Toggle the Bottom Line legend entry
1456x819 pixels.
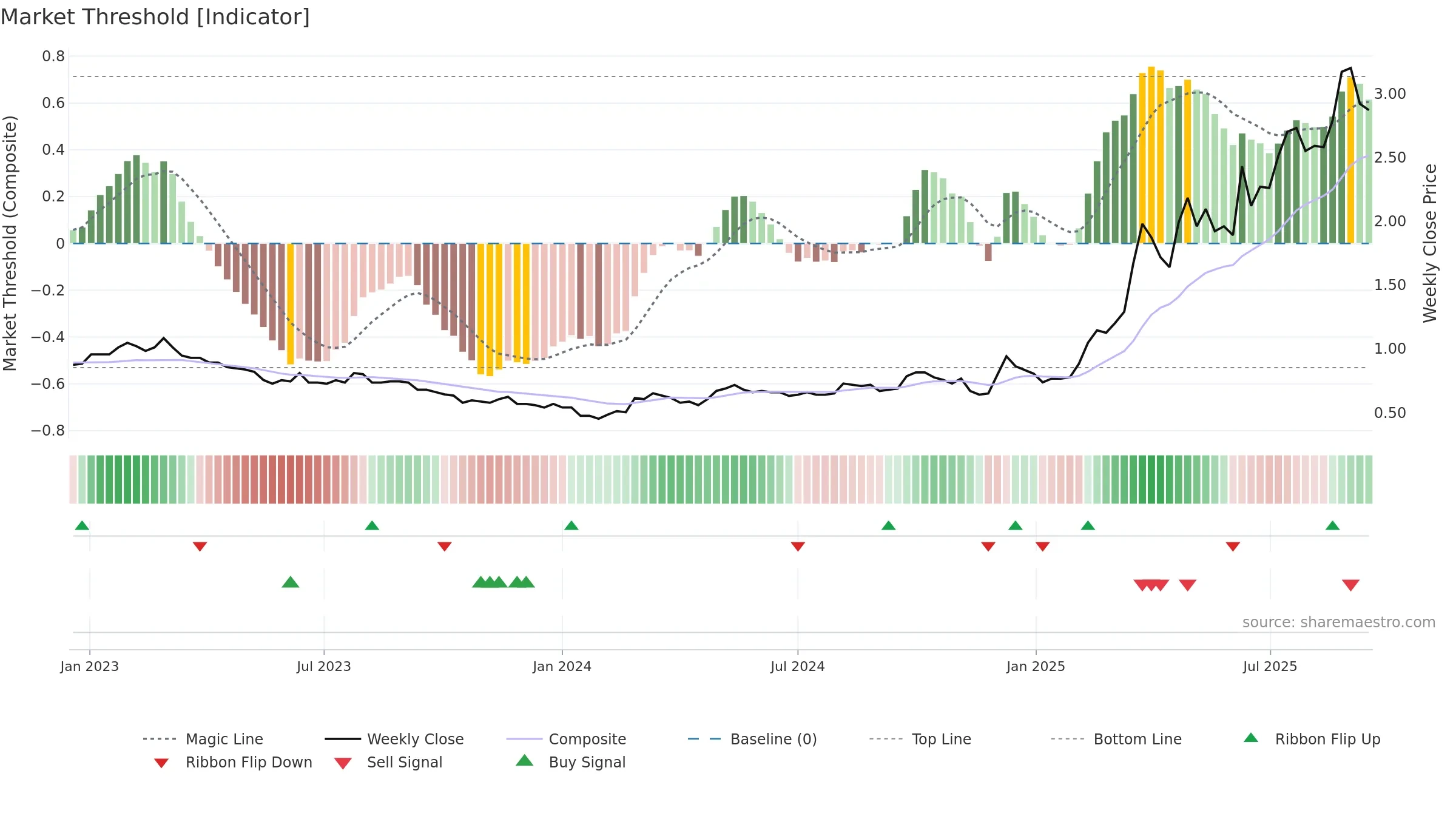pyautogui.click(x=1116, y=739)
